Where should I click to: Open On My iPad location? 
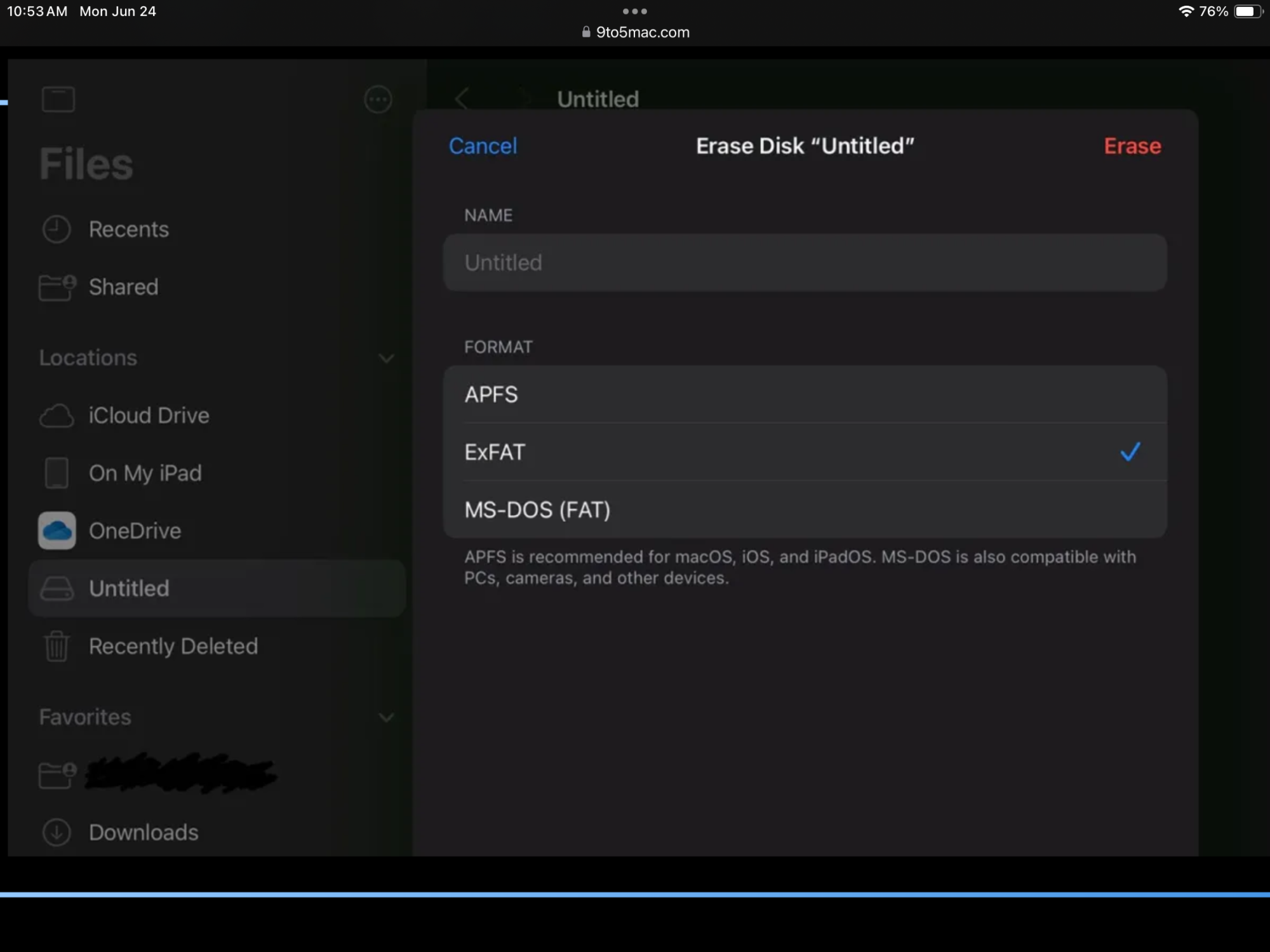point(145,473)
